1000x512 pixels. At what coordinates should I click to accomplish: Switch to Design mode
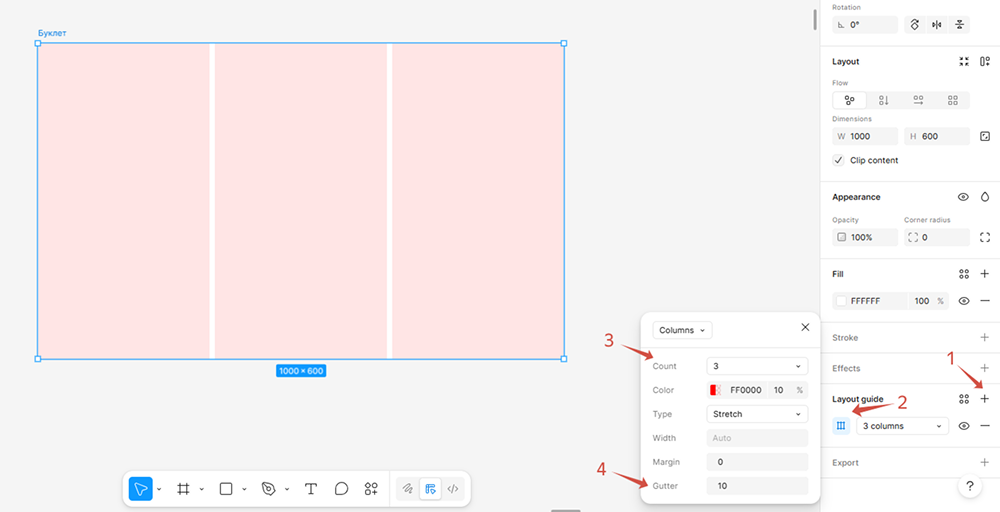430,489
